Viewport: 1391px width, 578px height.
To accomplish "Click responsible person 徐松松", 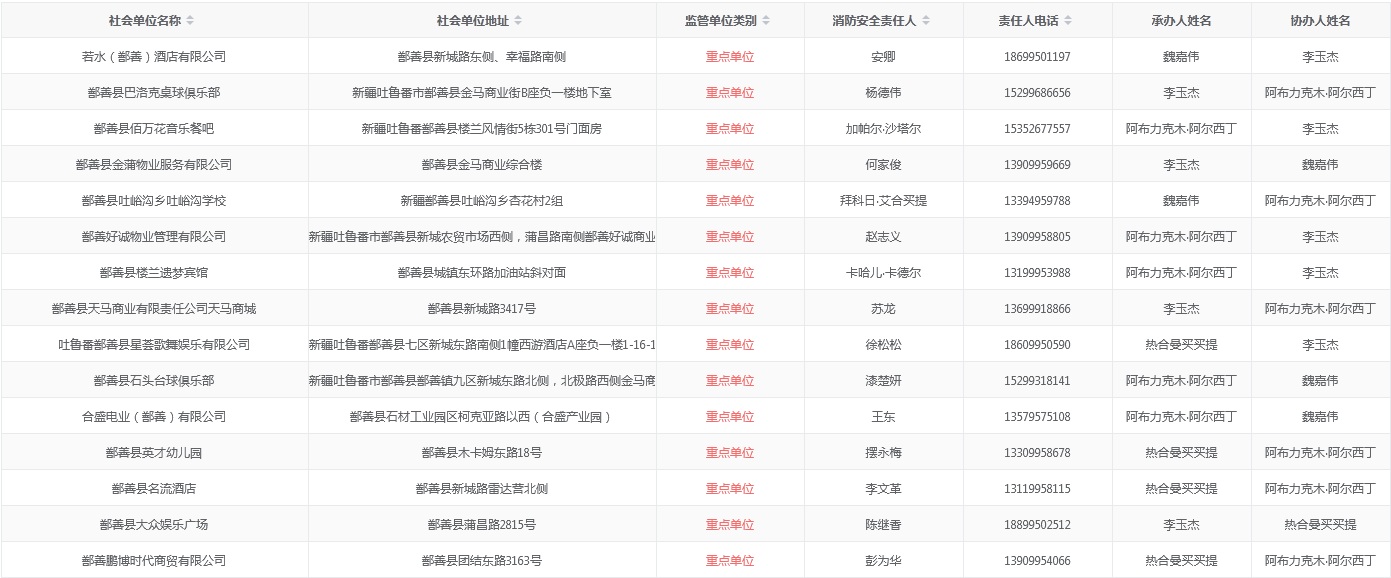I will click(883, 345).
